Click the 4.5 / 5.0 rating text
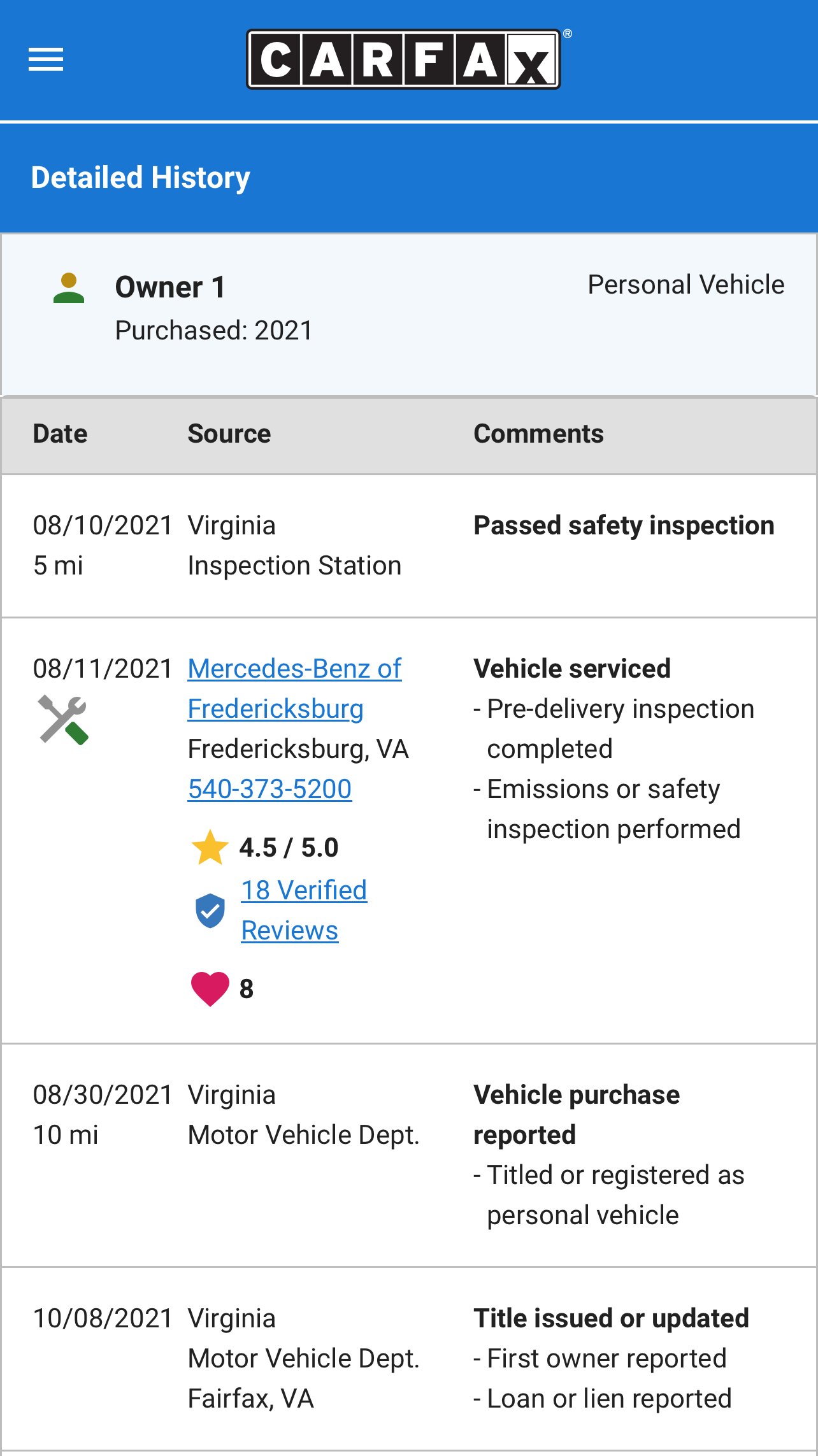 289,848
